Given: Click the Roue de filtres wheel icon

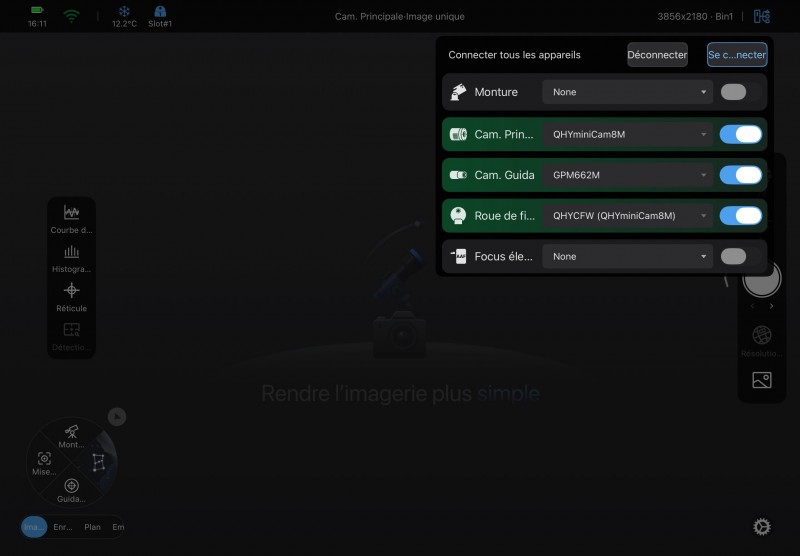Looking at the screenshot, I should pos(458,216).
